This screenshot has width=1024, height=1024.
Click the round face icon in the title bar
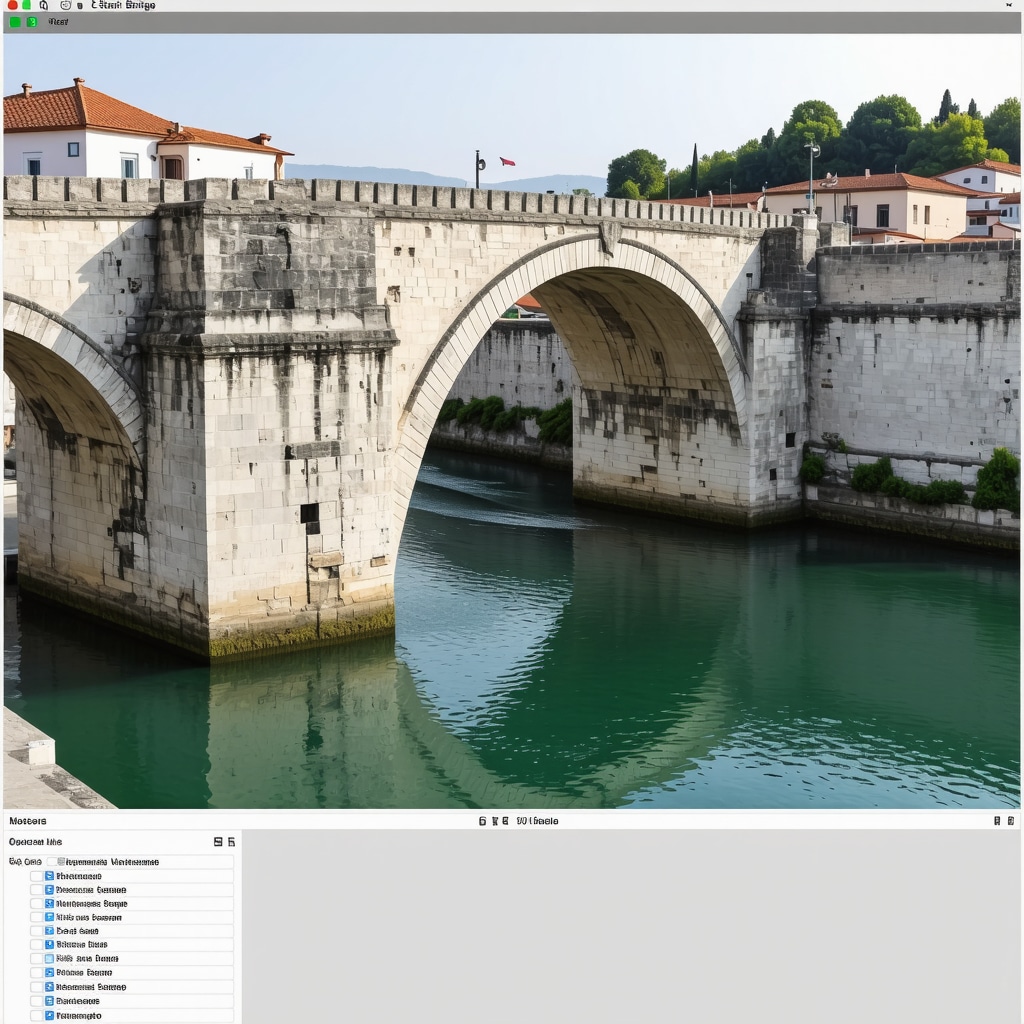click(x=66, y=5)
